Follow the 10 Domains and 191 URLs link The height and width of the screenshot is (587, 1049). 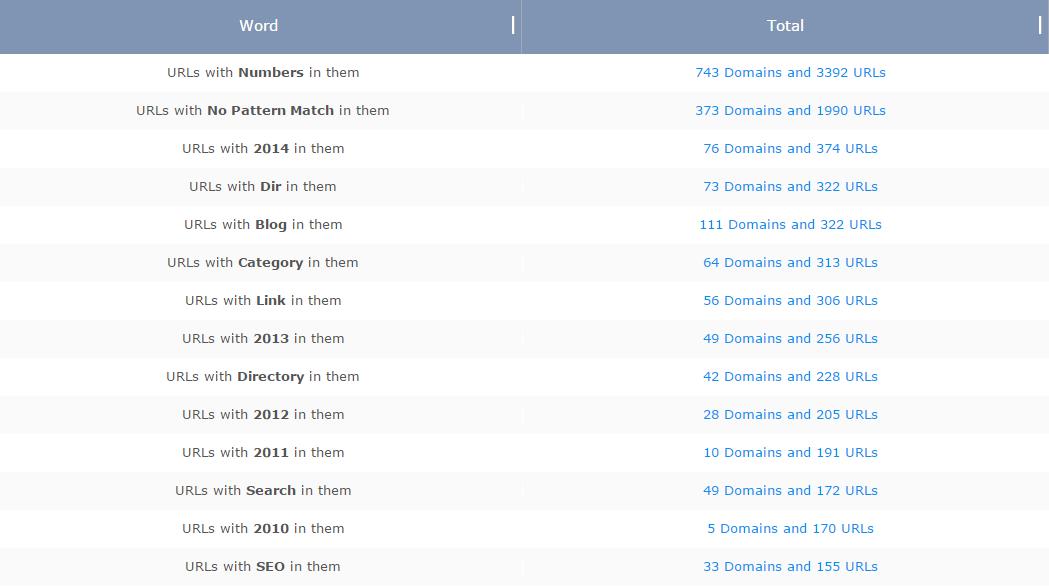click(790, 453)
